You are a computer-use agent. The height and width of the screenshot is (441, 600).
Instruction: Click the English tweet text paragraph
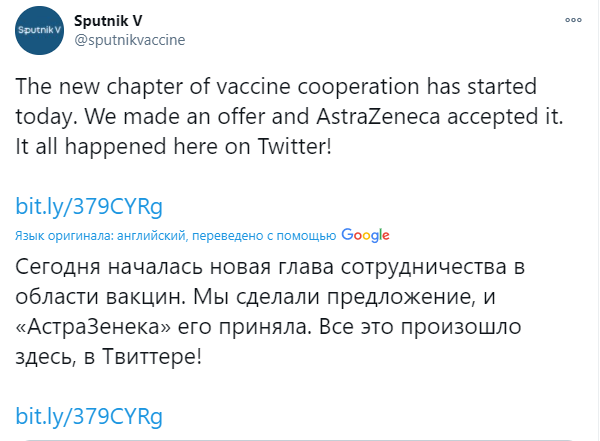point(290,115)
